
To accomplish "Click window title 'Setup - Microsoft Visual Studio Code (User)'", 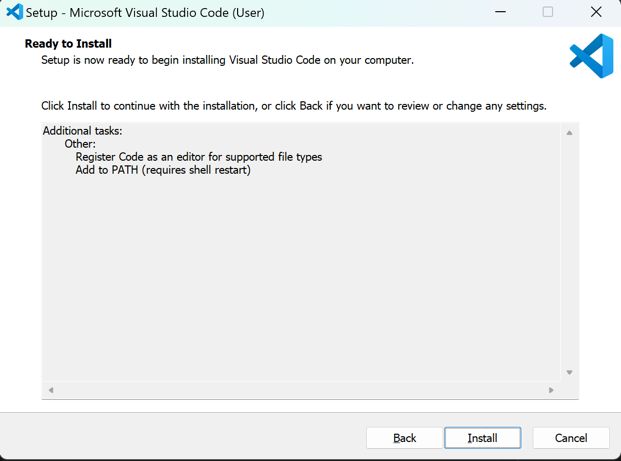I will [x=145, y=13].
